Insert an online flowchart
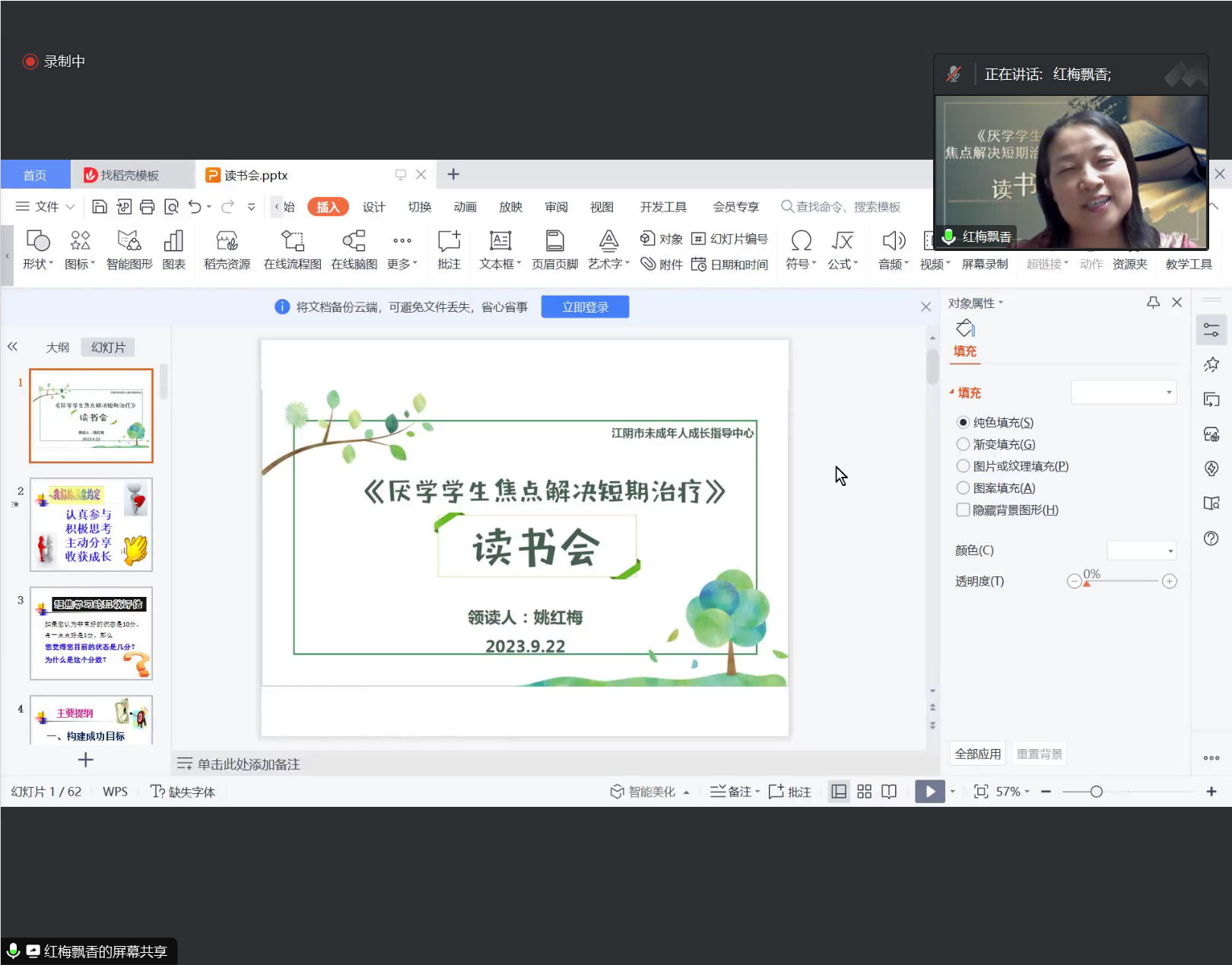The width and height of the screenshot is (1232, 965). tap(292, 242)
